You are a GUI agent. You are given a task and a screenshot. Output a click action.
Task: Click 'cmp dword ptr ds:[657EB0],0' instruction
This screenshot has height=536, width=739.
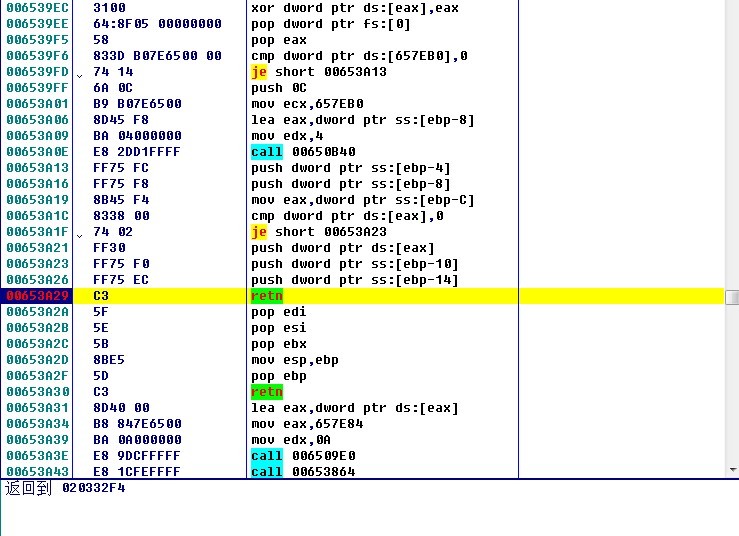359,56
